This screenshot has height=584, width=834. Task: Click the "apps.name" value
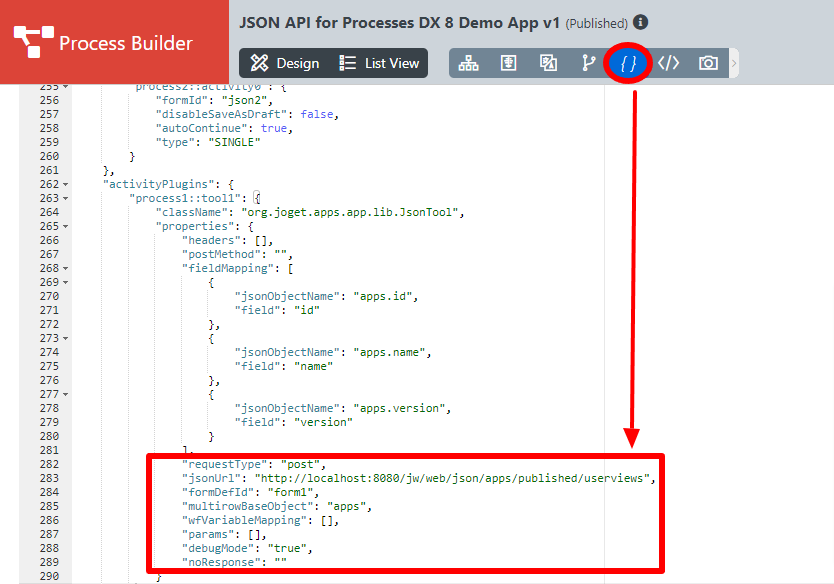pos(389,352)
